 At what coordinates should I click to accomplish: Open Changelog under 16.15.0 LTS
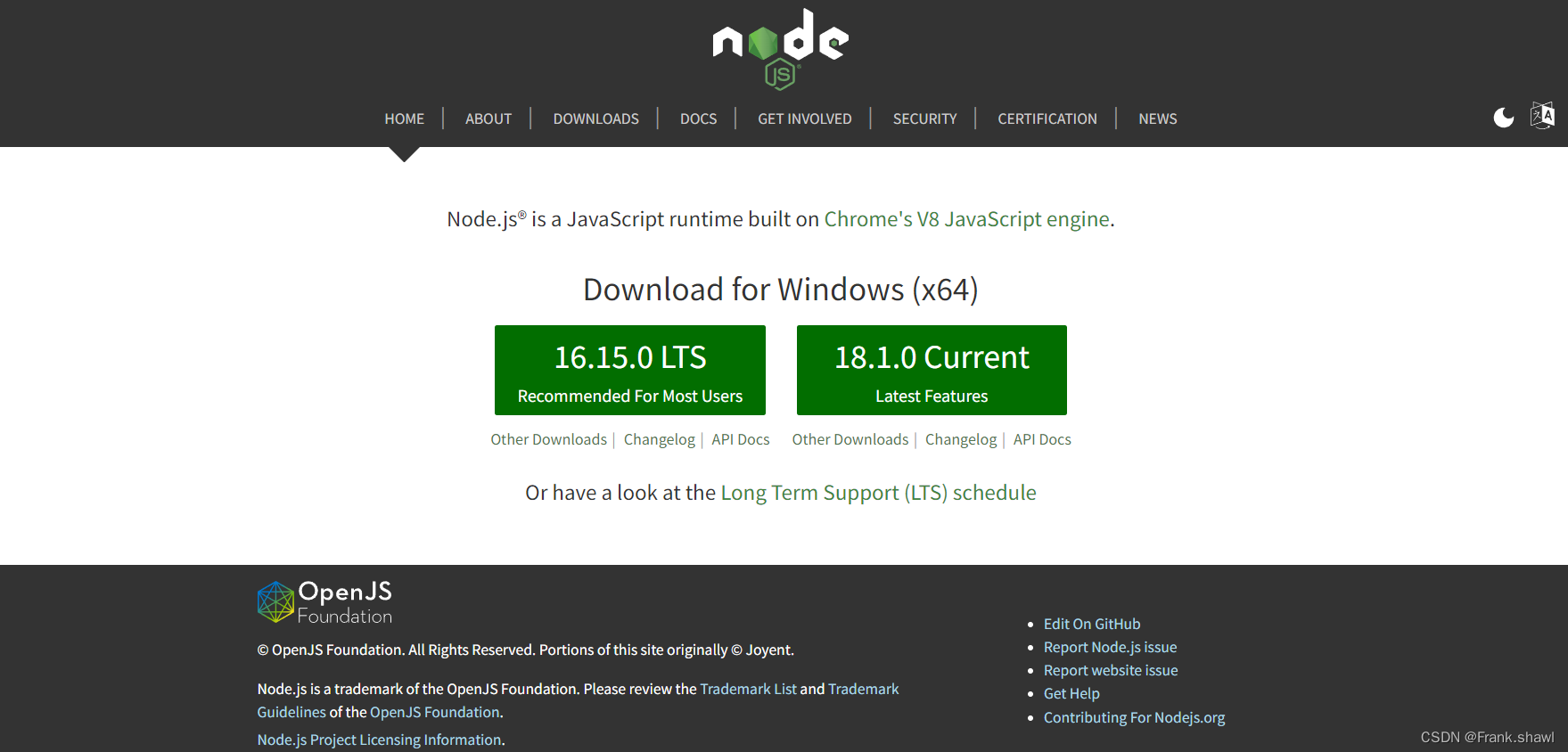click(x=659, y=439)
